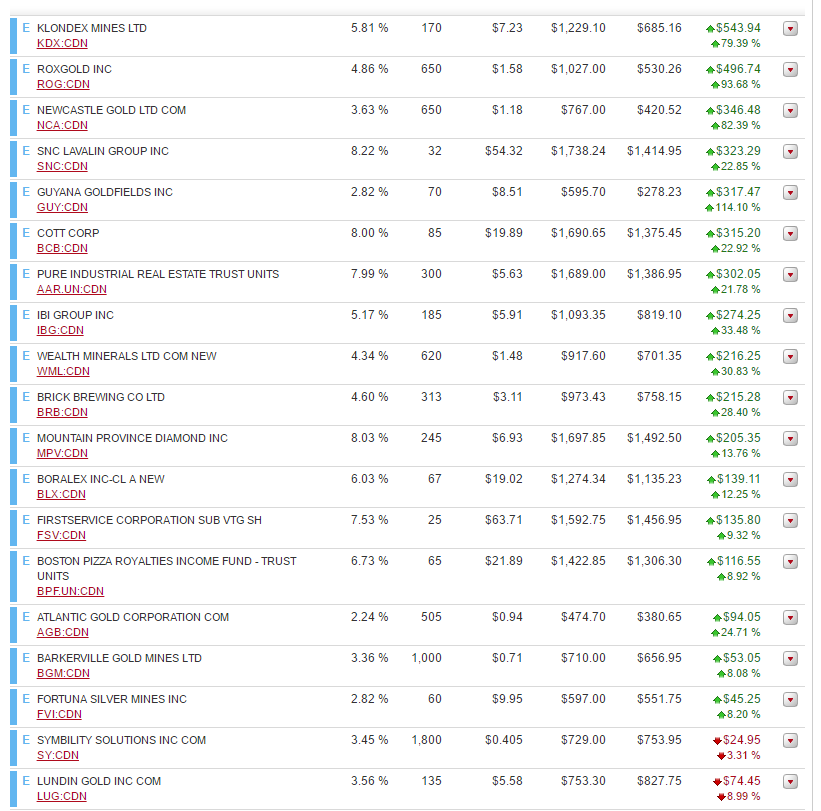The height and width of the screenshot is (811, 821).
Task: Open dropdown menu for Klondex Mines row
Action: (790, 28)
